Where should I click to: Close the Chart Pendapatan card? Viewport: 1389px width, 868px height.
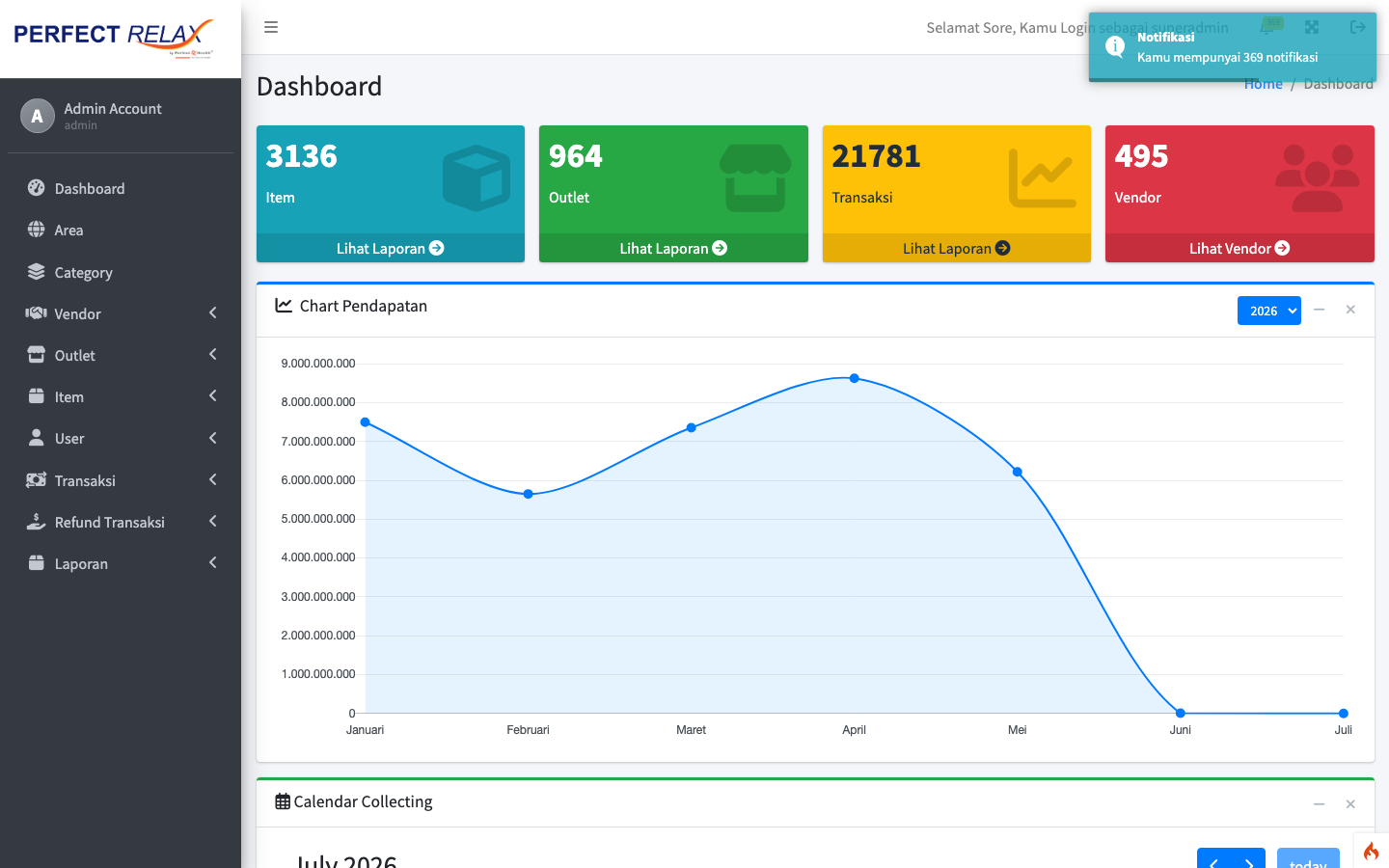[1350, 310]
